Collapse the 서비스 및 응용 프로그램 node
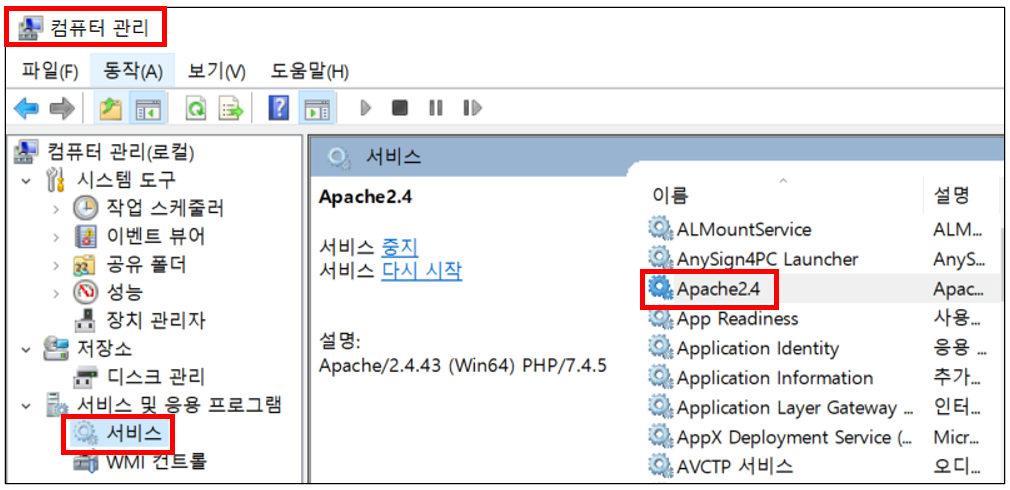The height and width of the screenshot is (490, 1010). click(26, 406)
